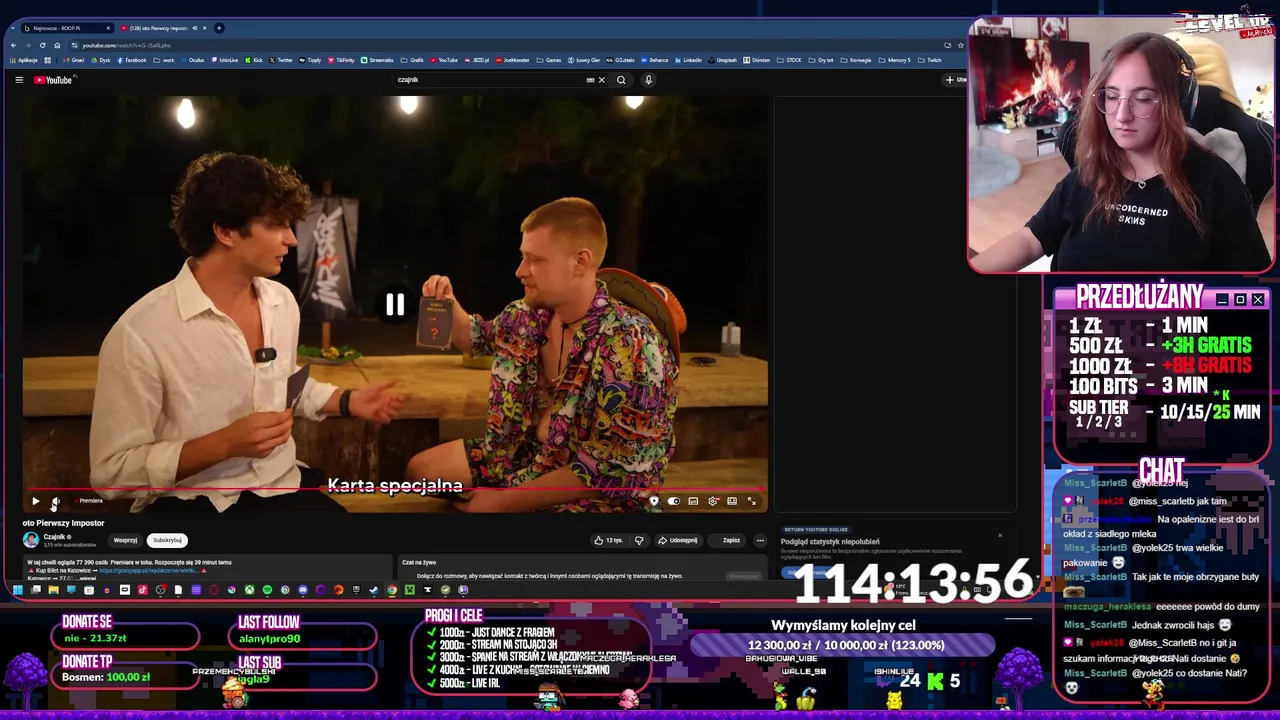The width and height of the screenshot is (1280, 720).
Task: Expand the Twitch bookmark folder
Action: (x=929, y=60)
